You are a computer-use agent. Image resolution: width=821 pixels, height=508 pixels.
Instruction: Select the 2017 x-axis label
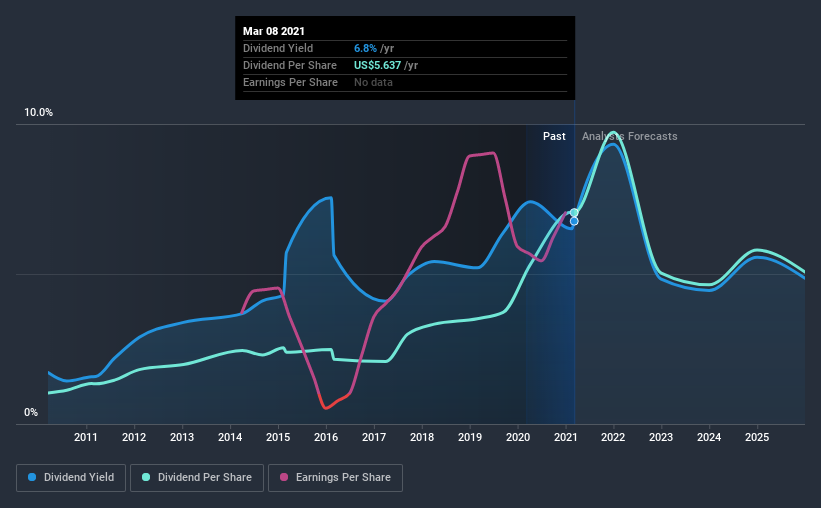click(374, 437)
